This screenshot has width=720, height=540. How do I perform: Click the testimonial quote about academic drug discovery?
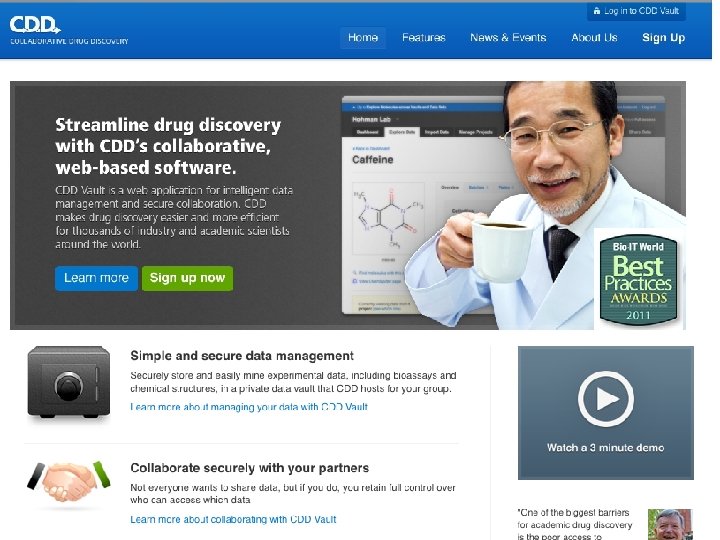click(575, 525)
